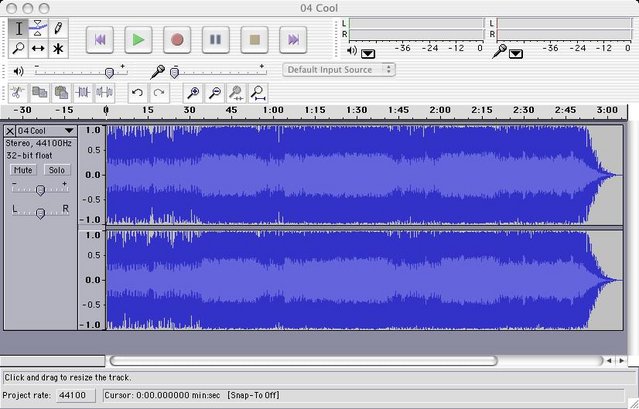Select the Draw pencil tool

(58, 28)
